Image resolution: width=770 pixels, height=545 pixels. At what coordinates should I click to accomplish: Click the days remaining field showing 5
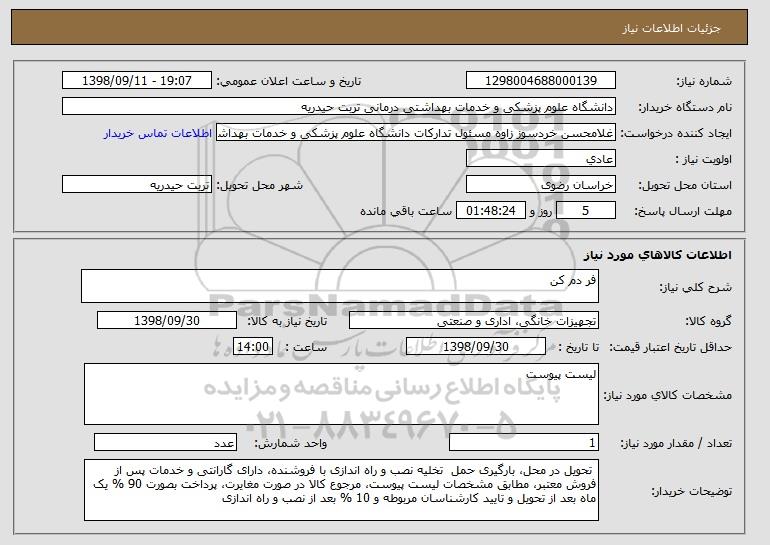pos(585,211)
